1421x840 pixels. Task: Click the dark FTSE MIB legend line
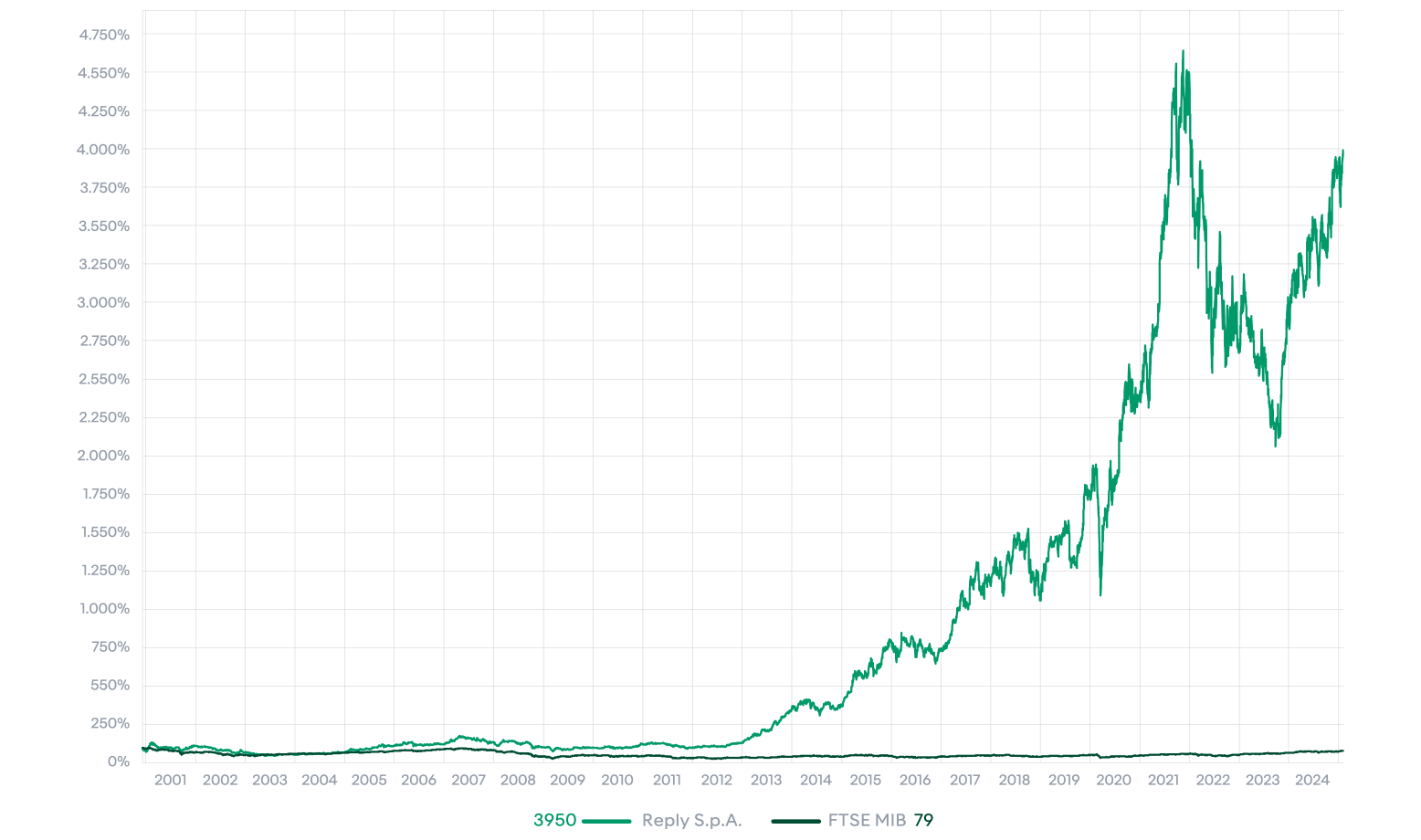796,821
